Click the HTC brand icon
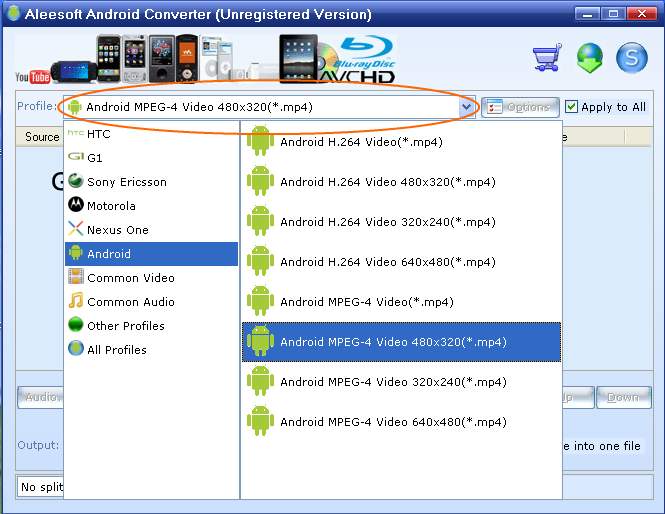Viewport: 665px width, 514px height. point(75,133)
